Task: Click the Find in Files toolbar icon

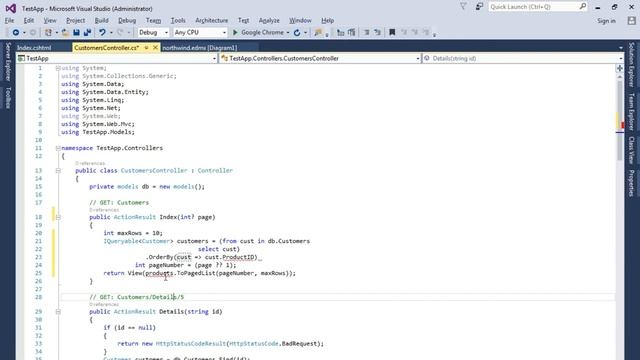Action: click(318, 33)
